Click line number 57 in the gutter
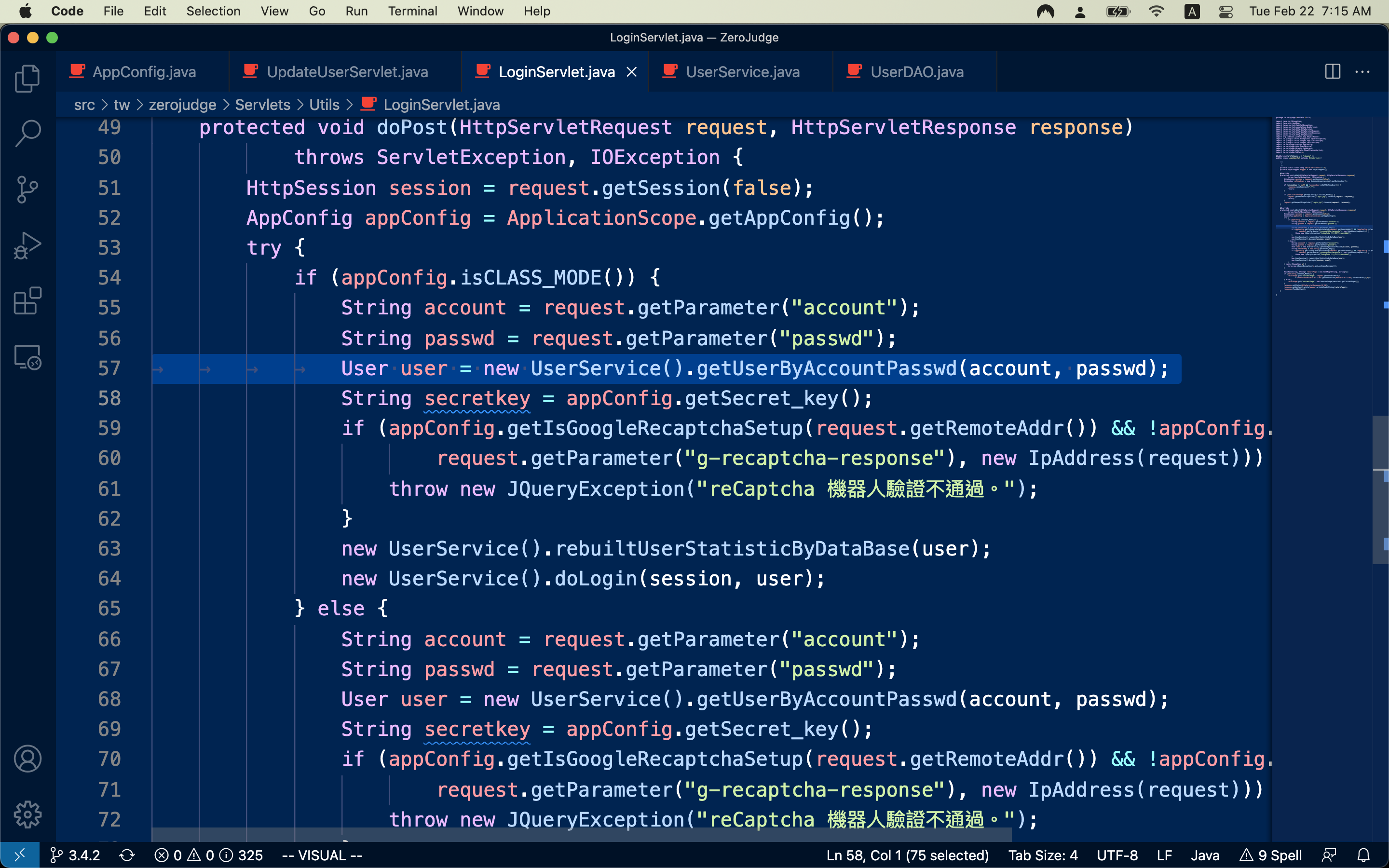 [109, 368]
